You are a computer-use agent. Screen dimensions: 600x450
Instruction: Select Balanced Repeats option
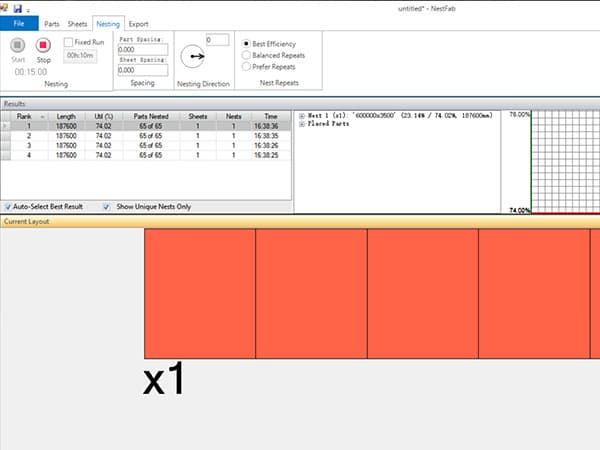(x=246, y=55)
